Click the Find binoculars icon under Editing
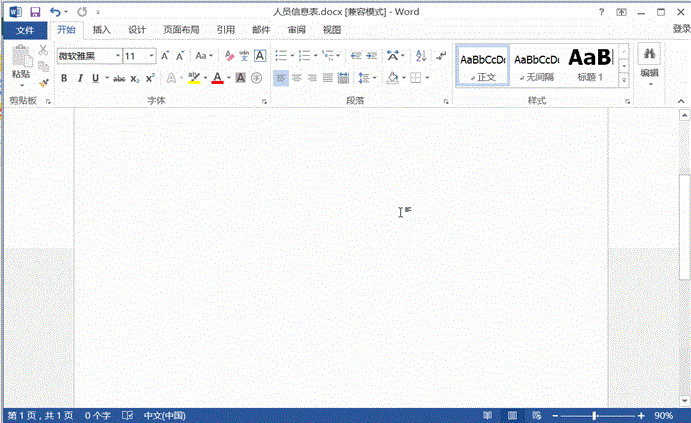The width and height of the screenshot is (691, 423). point(649,54)
